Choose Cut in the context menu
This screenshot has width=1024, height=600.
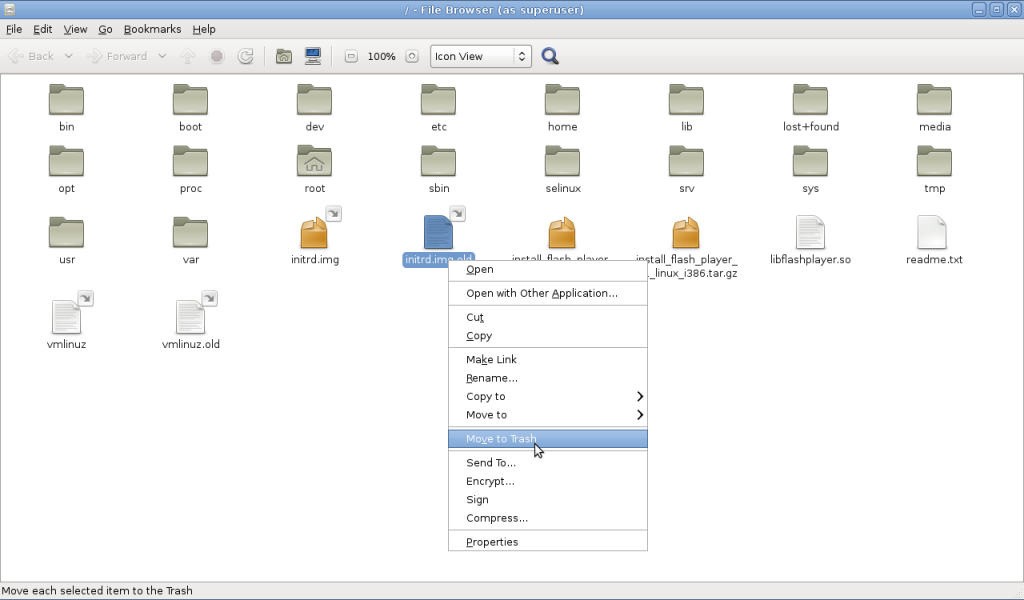(x=547, y=317)
